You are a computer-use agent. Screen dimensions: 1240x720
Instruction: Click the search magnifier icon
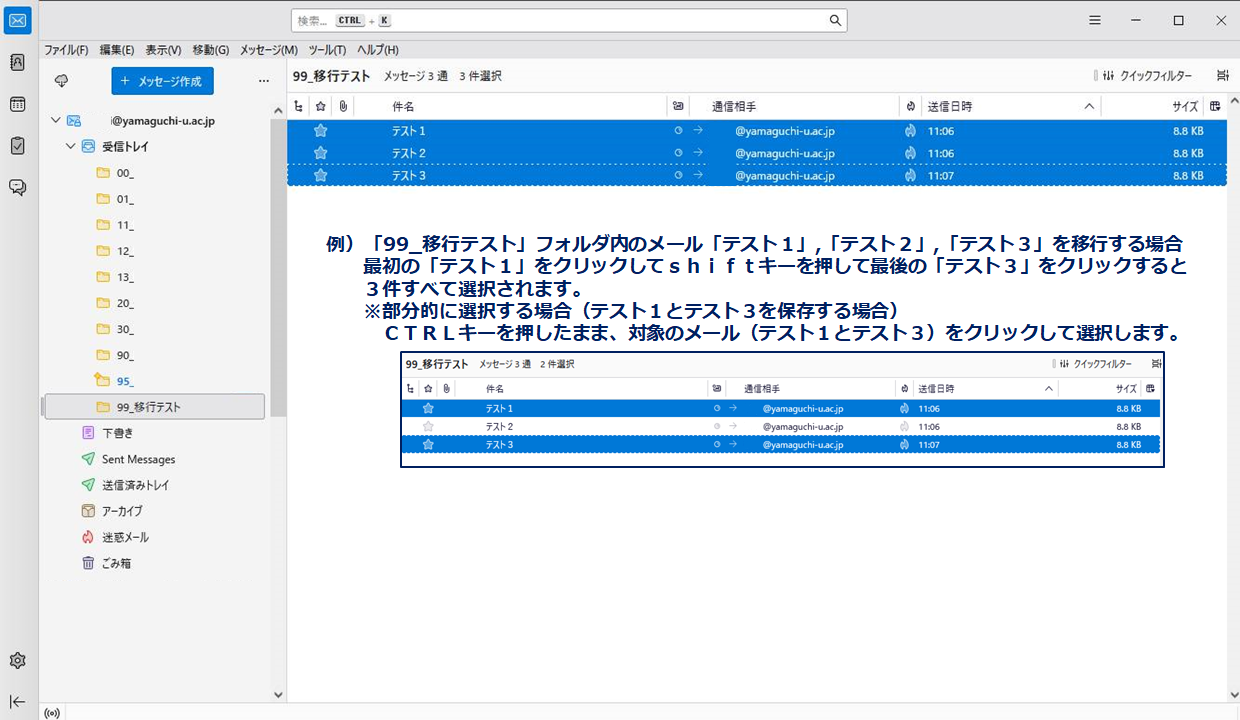(835, 20)
